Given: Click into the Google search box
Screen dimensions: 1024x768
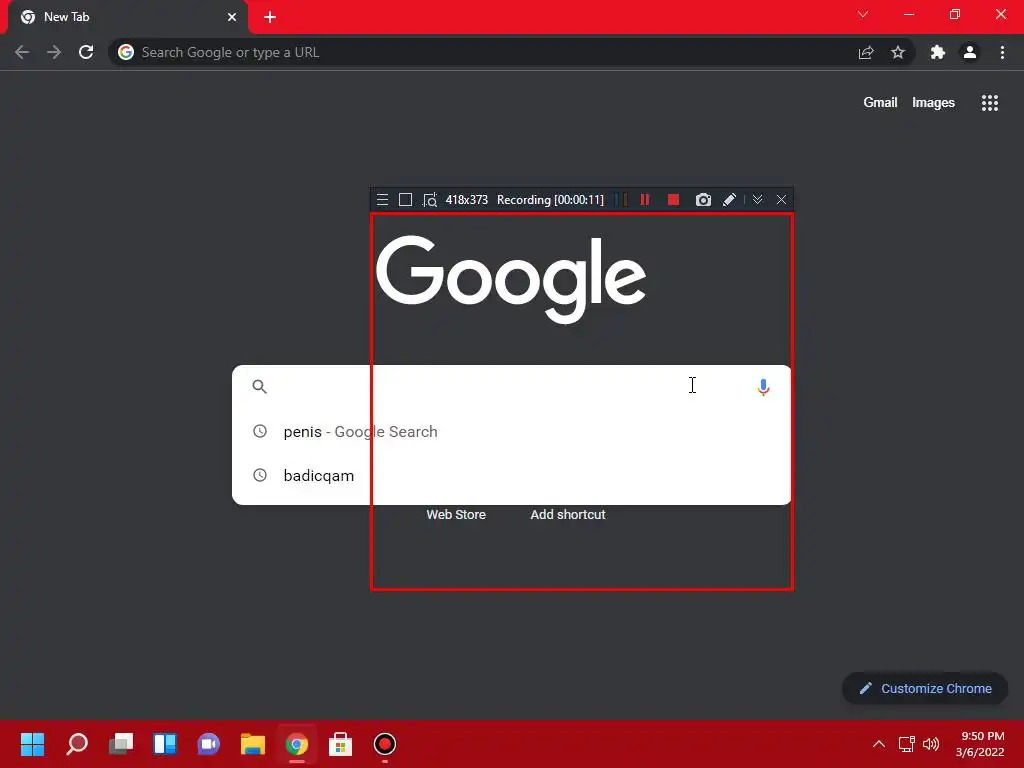Looking at the screenshot, I should 509,387.
